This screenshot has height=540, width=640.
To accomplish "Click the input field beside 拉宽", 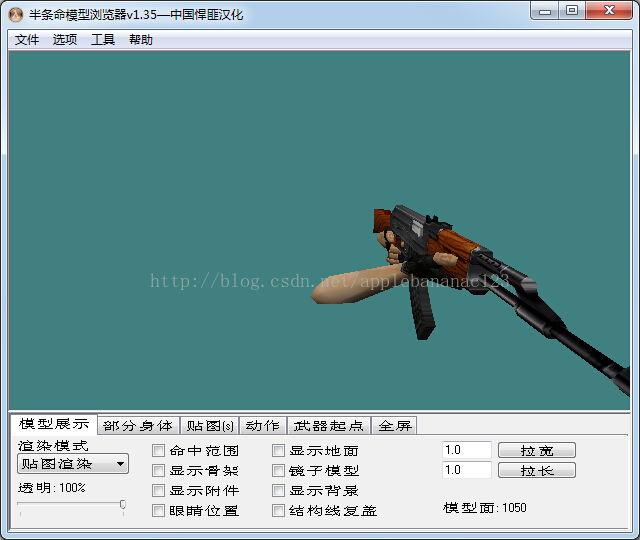I will (467, 450).
